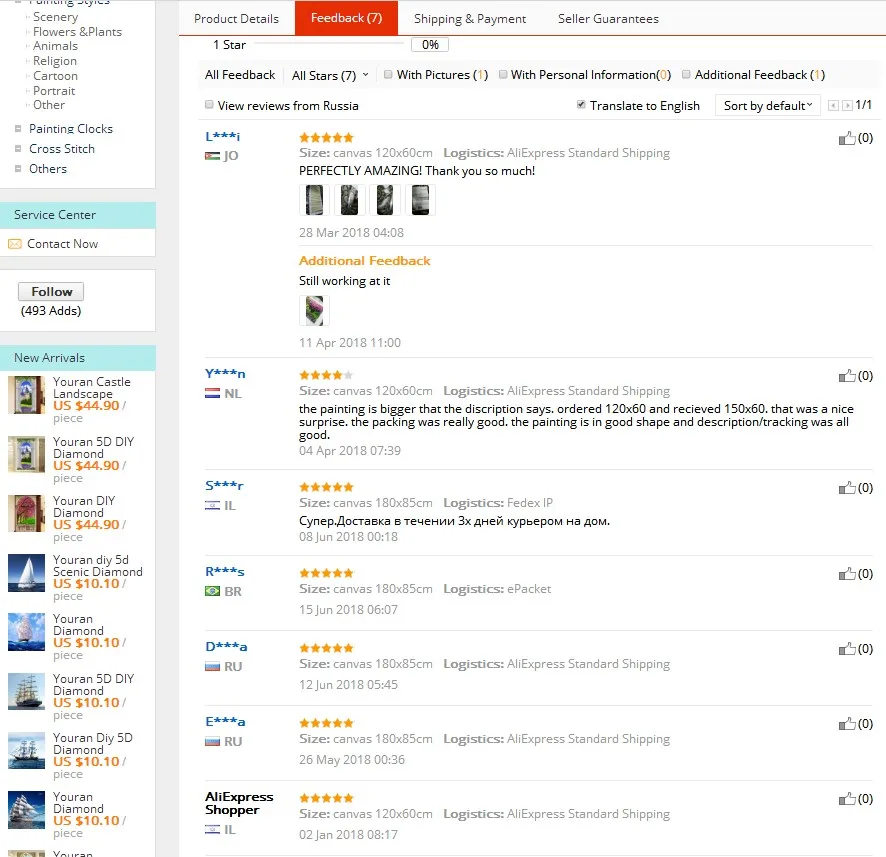Like the review by E***a
The image size is (886, 857).
pos(846,725)
